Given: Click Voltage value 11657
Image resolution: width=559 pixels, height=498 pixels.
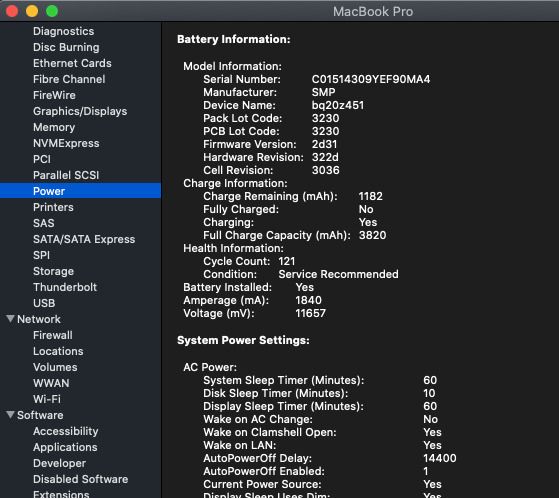Looking at the screenshot, I should click(x=311, y=313).
